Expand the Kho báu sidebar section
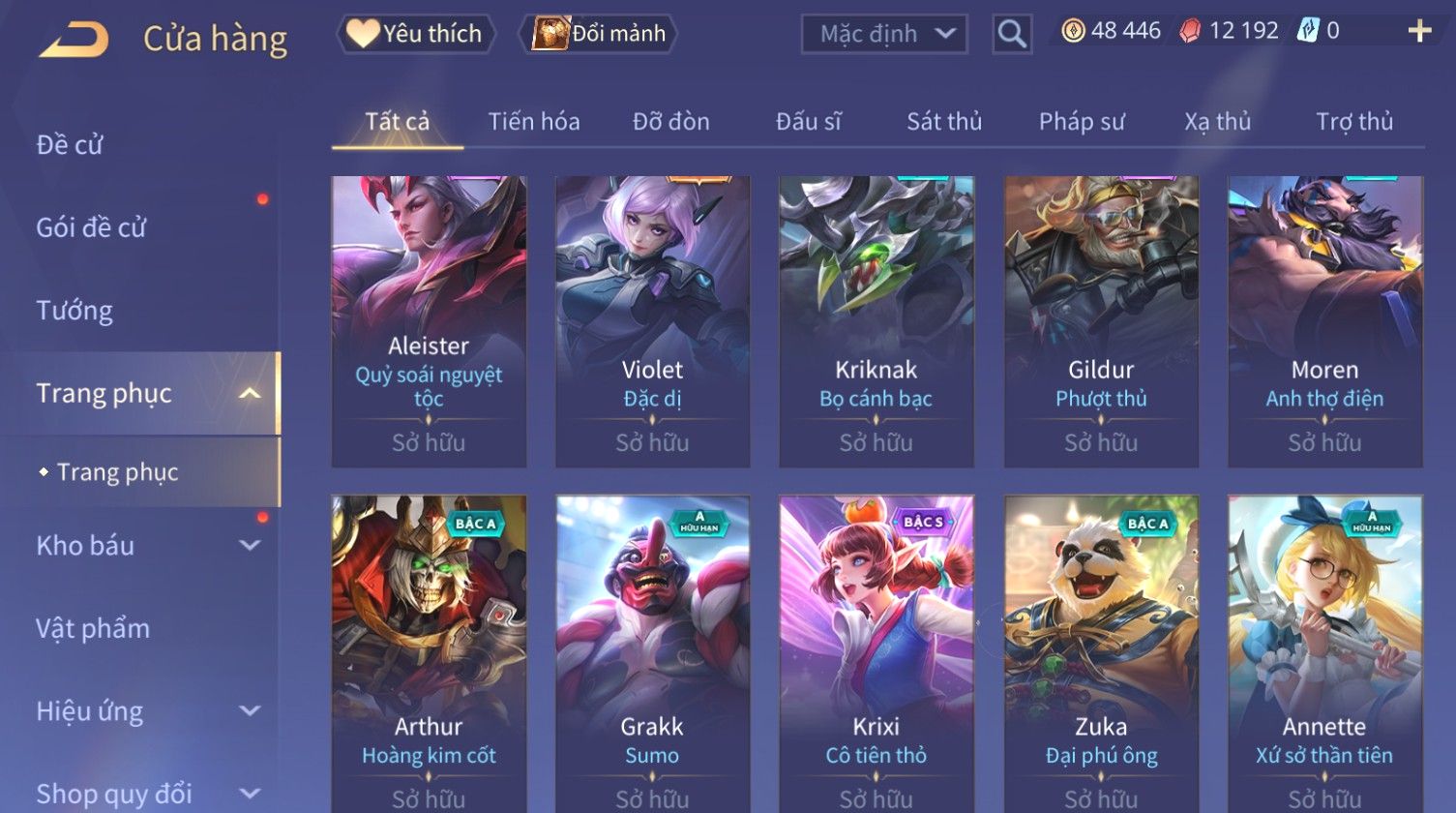1456x813 pixels. point(250,546)
